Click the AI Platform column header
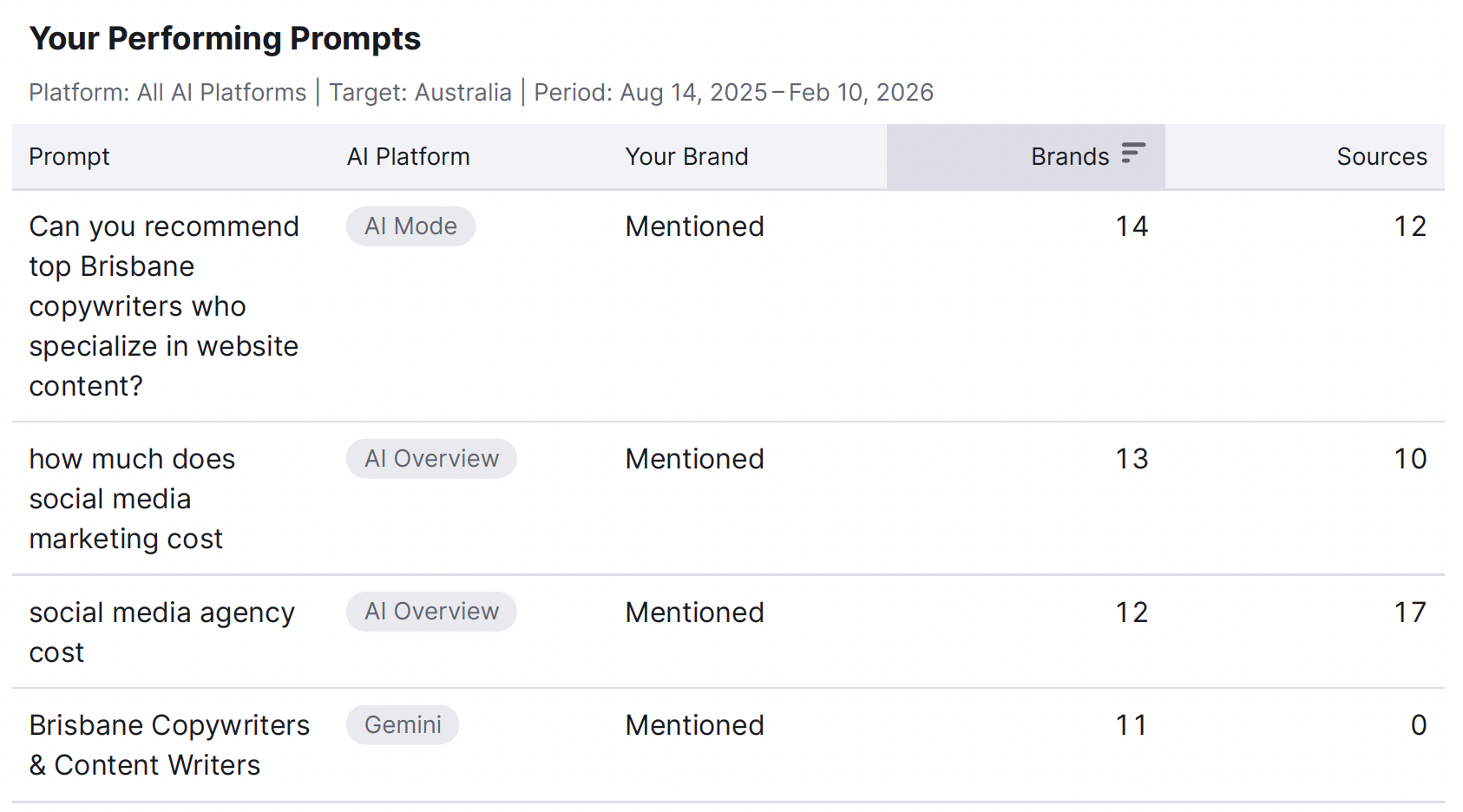Viewport: 1463px width, 812px height. (x=408, y=157)
